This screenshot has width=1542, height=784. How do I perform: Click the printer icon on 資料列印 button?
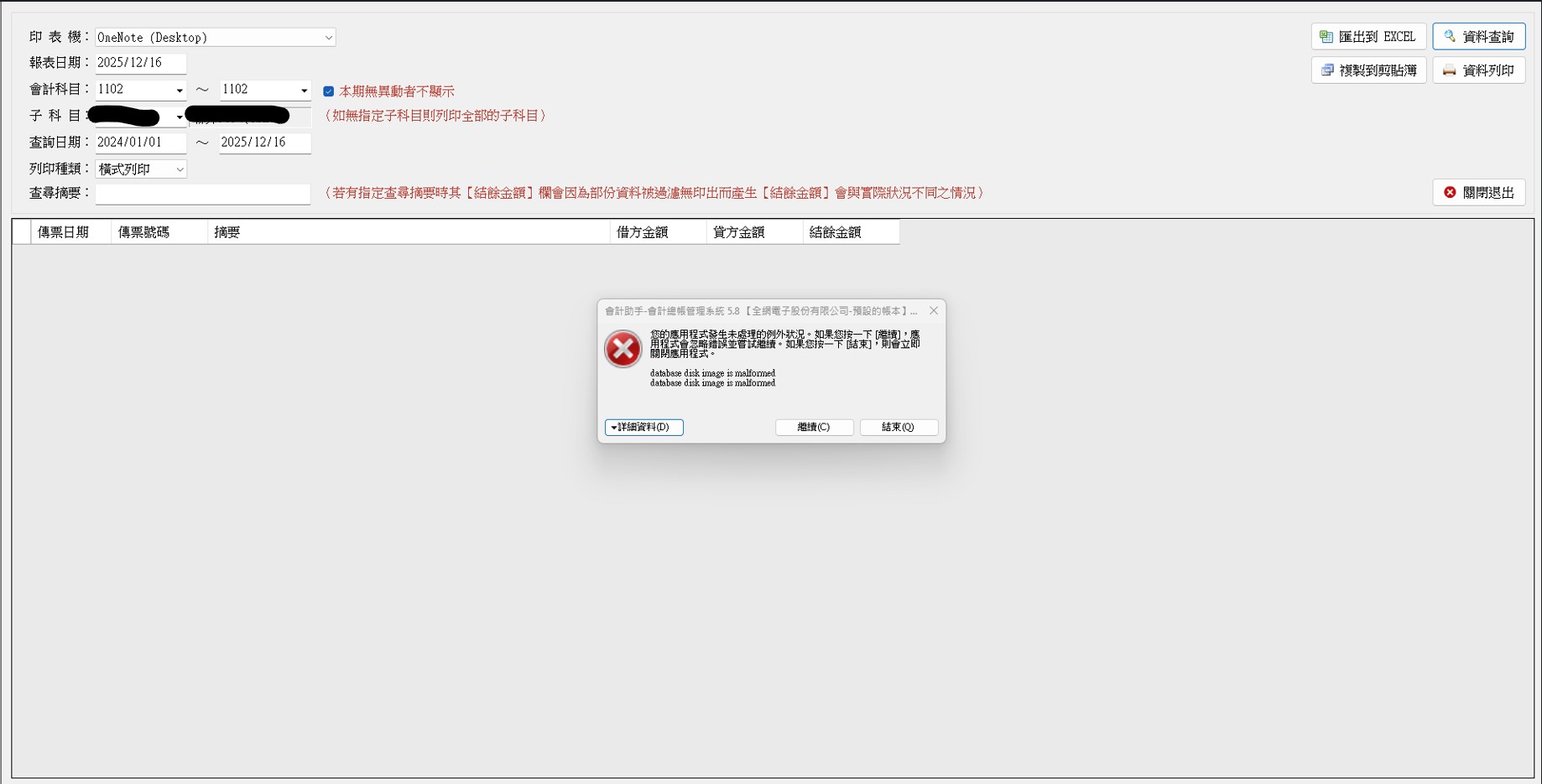click(x=1450, y=70)
